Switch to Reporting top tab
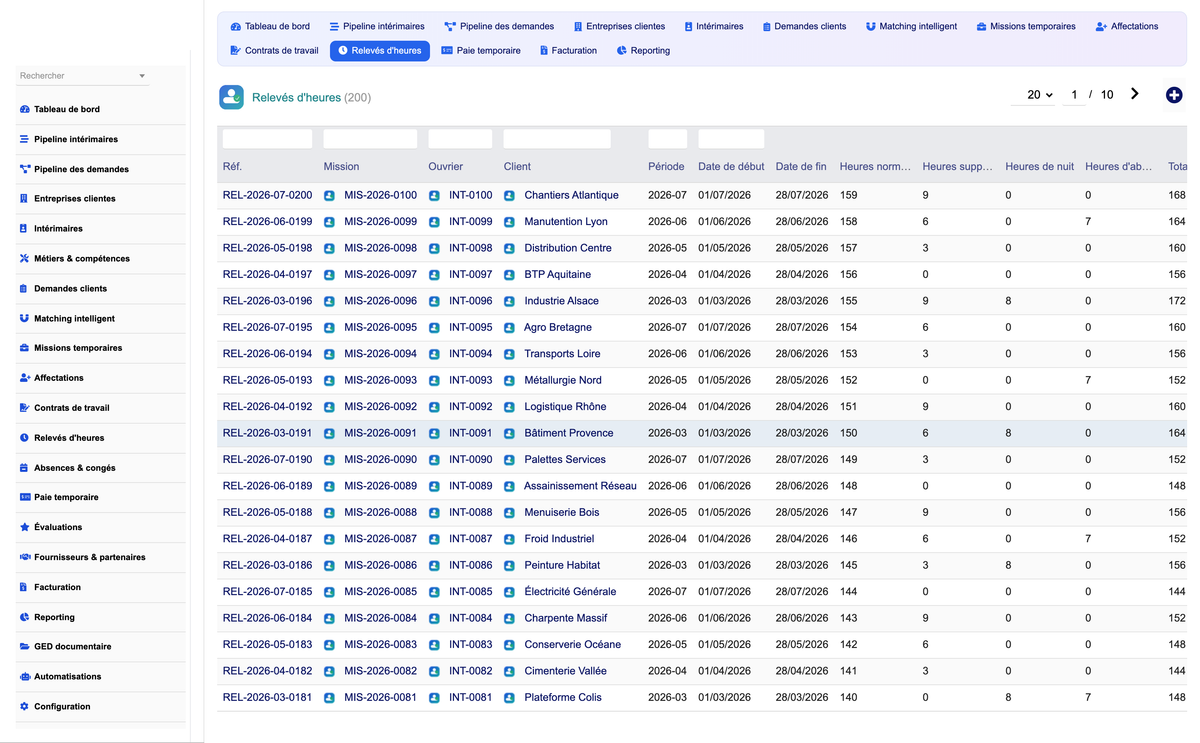Screen dimensions: 1200x743 tap(643, 50)
